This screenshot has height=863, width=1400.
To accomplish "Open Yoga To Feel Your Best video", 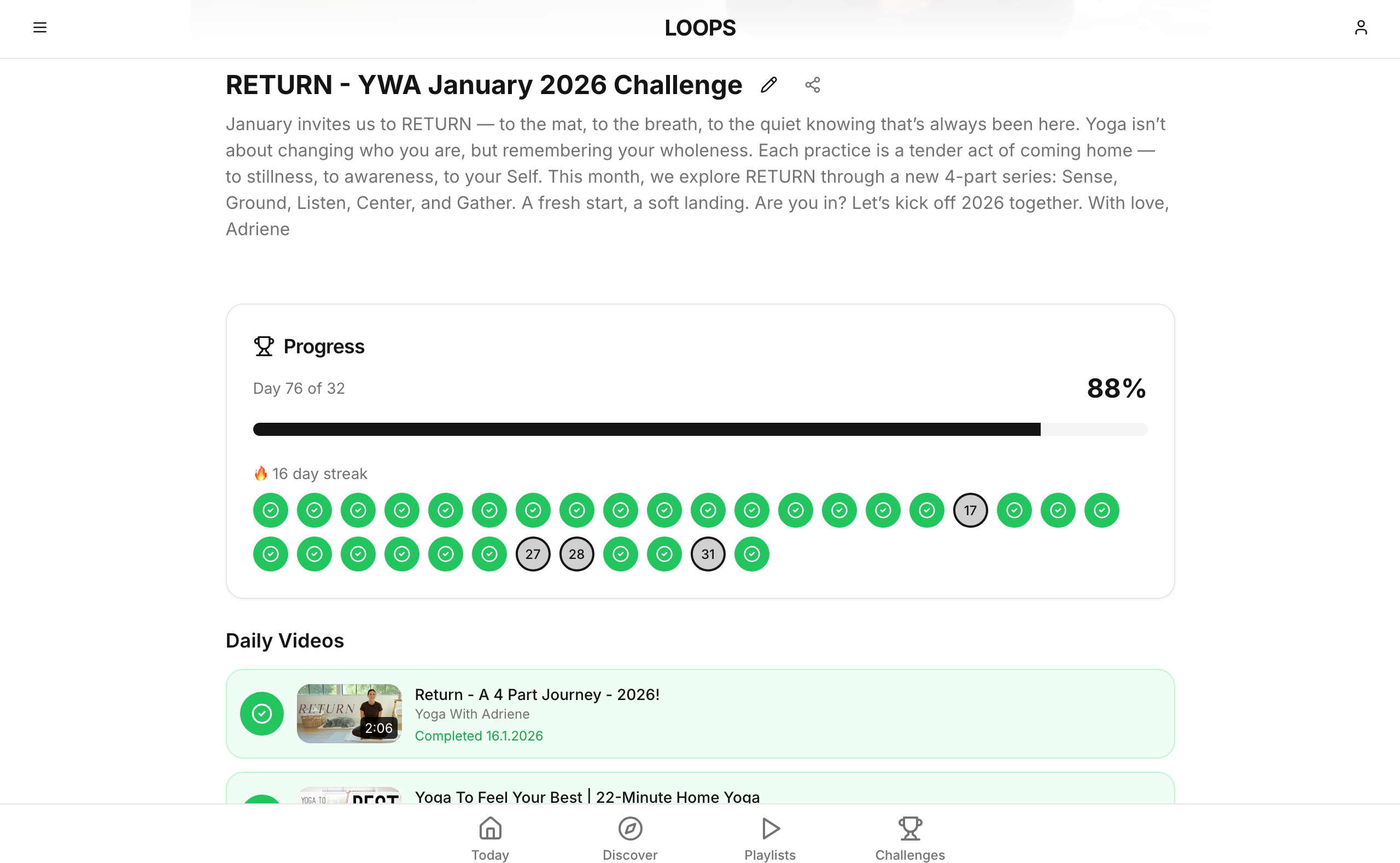I will (587, 796).
